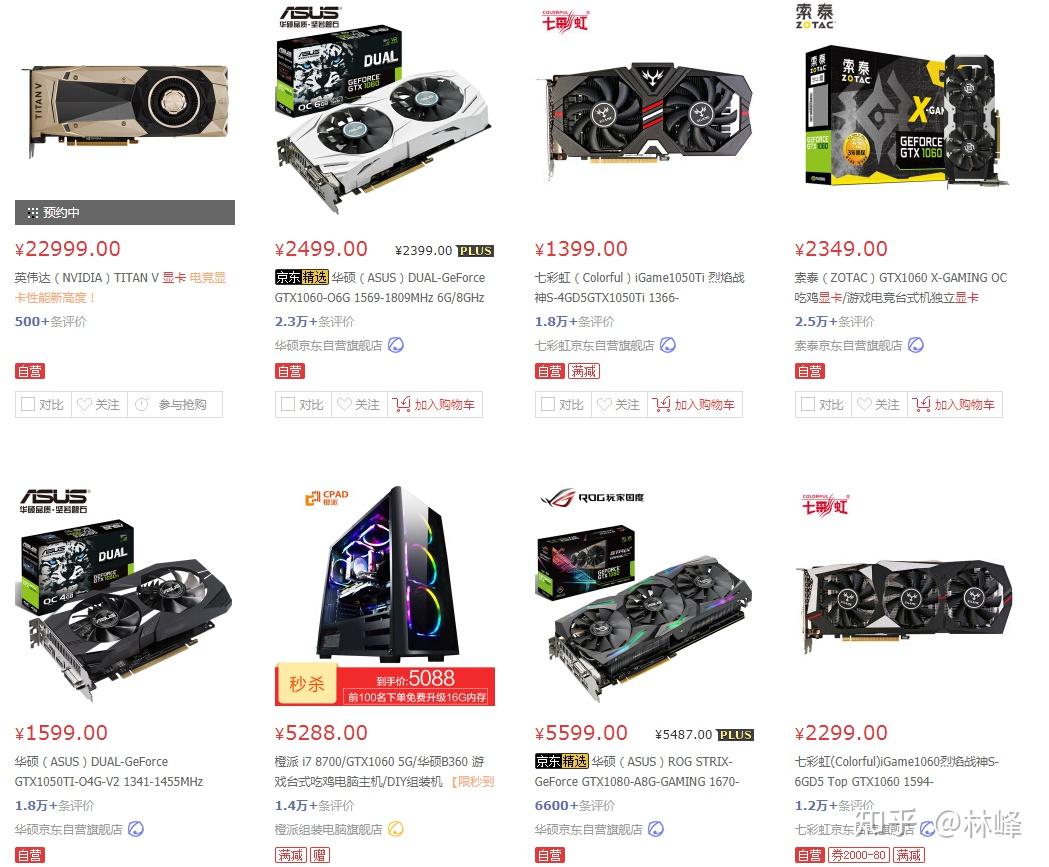Open the ROG STRIX GTX1080 product title
Screen dimensions: 1049x867
coord(637,771)
